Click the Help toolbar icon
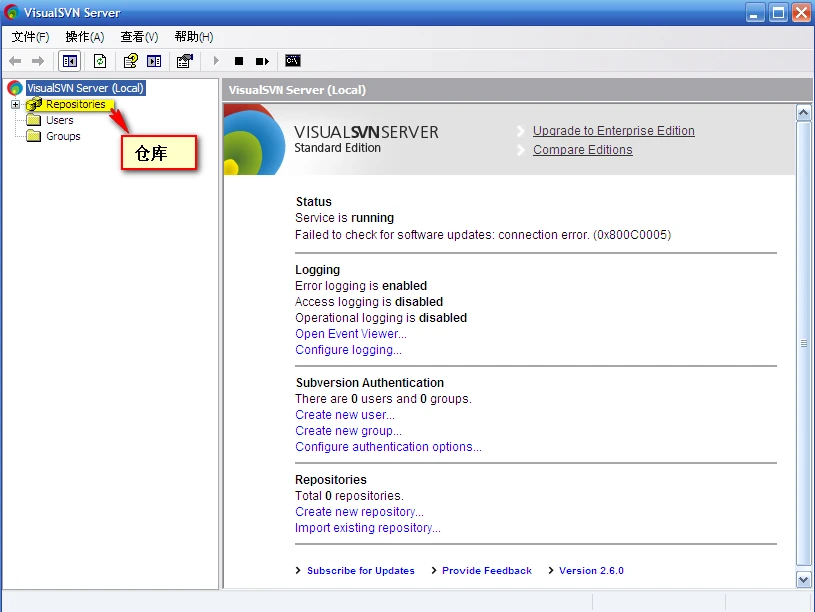Screen dimensions: 815x612 130,61
